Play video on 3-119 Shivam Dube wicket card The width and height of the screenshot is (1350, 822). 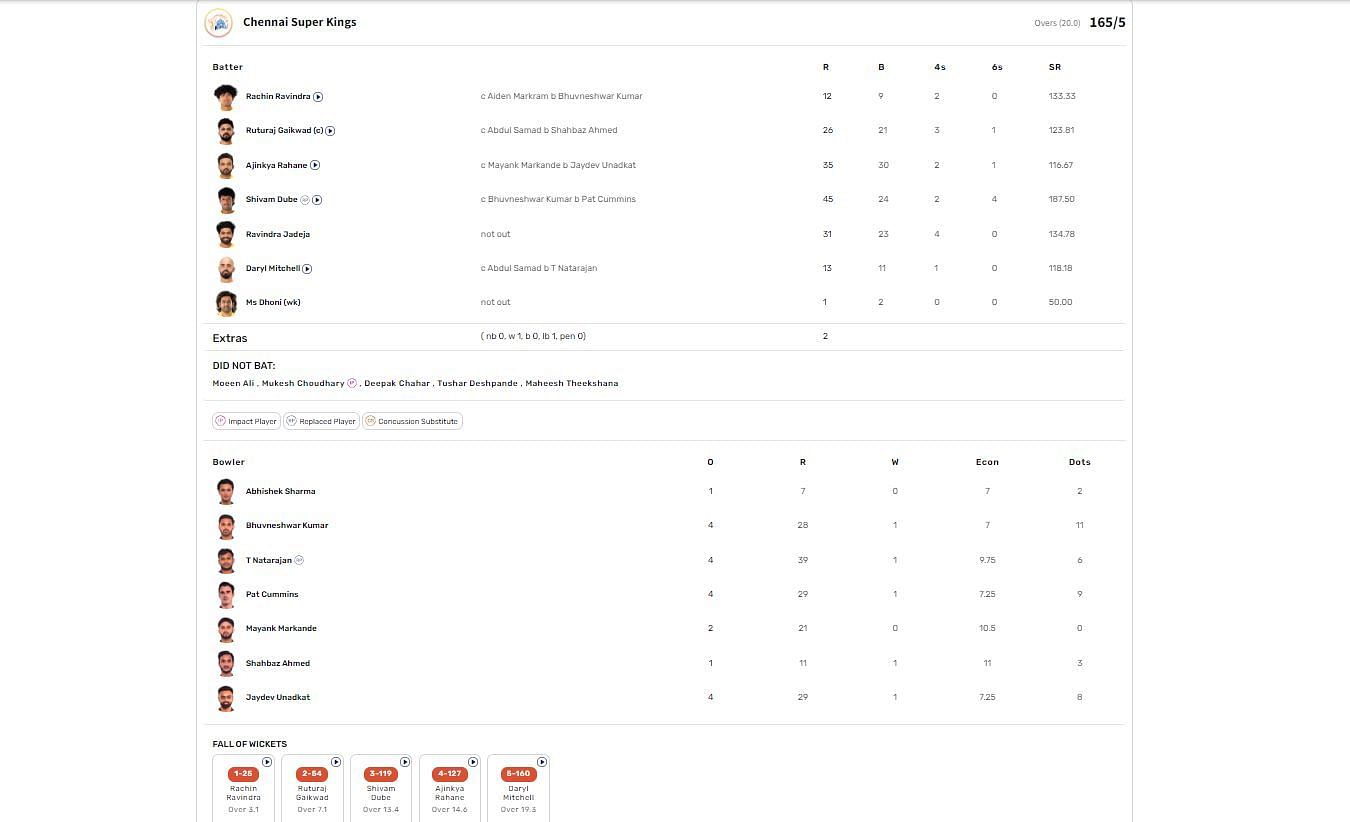point(405,762)
